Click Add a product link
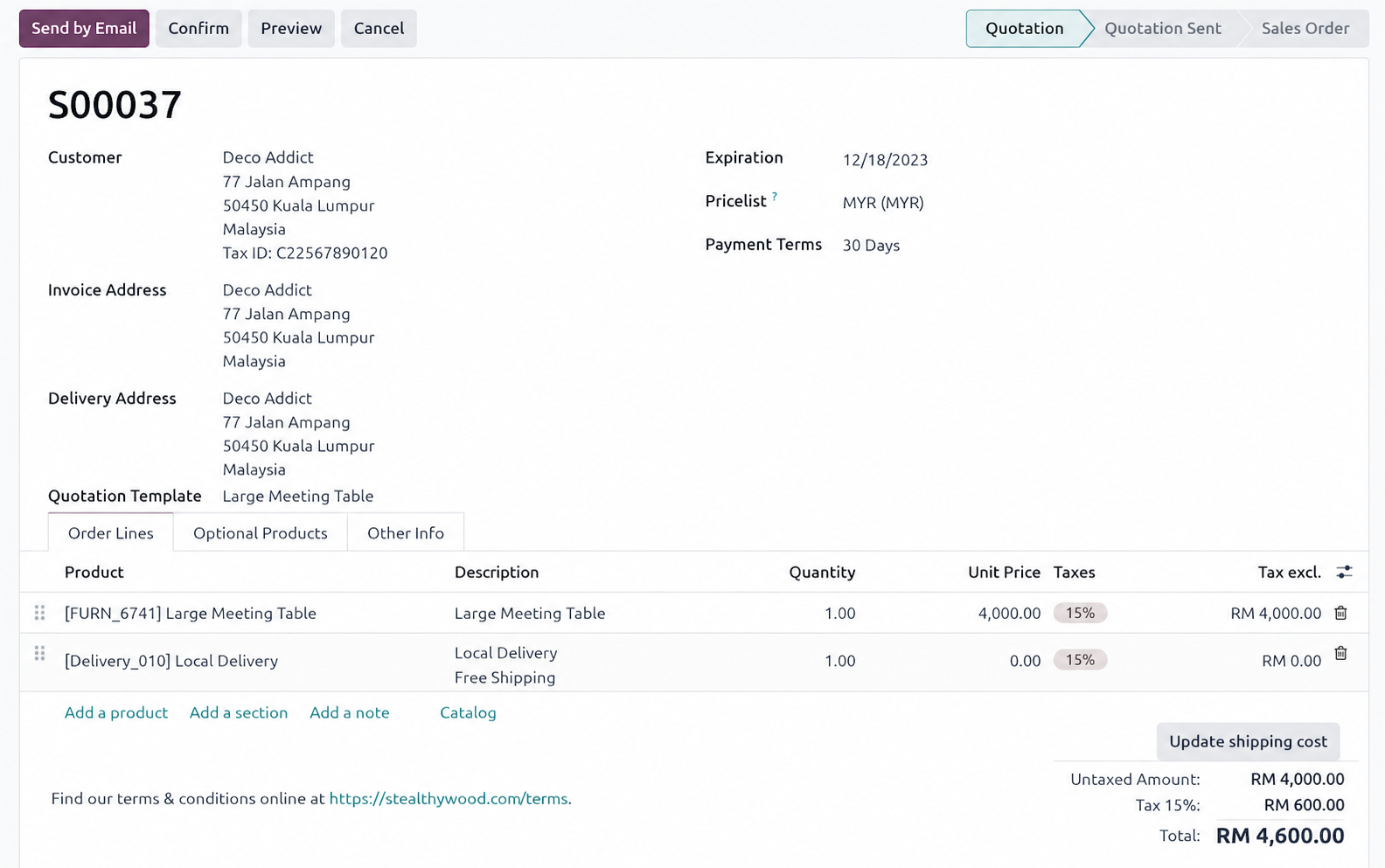 tap(116, 712)
